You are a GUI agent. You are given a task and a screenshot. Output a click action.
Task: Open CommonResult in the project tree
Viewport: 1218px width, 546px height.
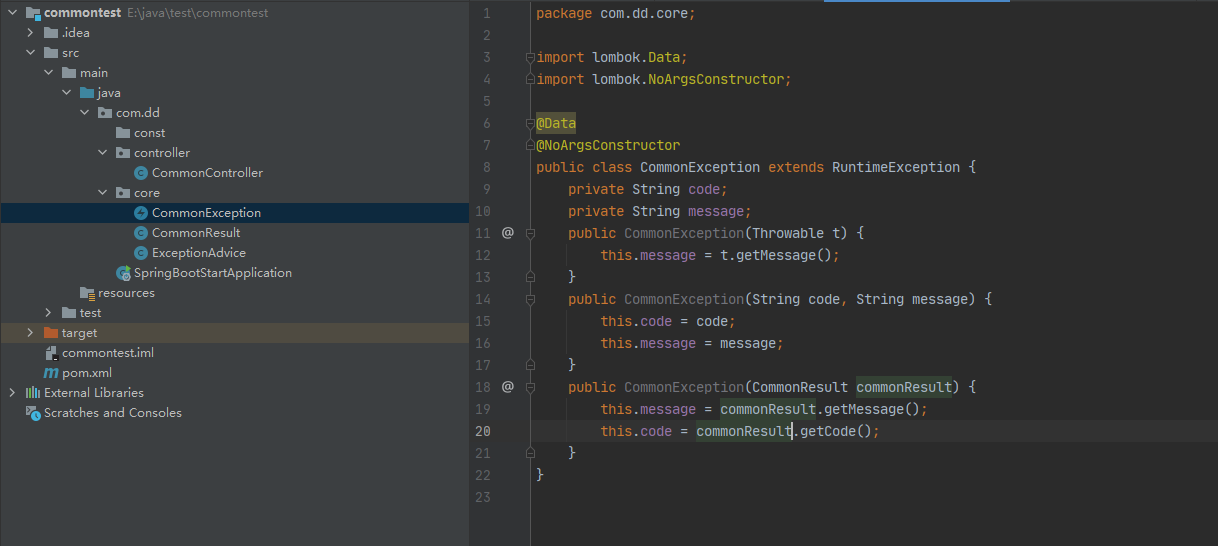[196, 233]
